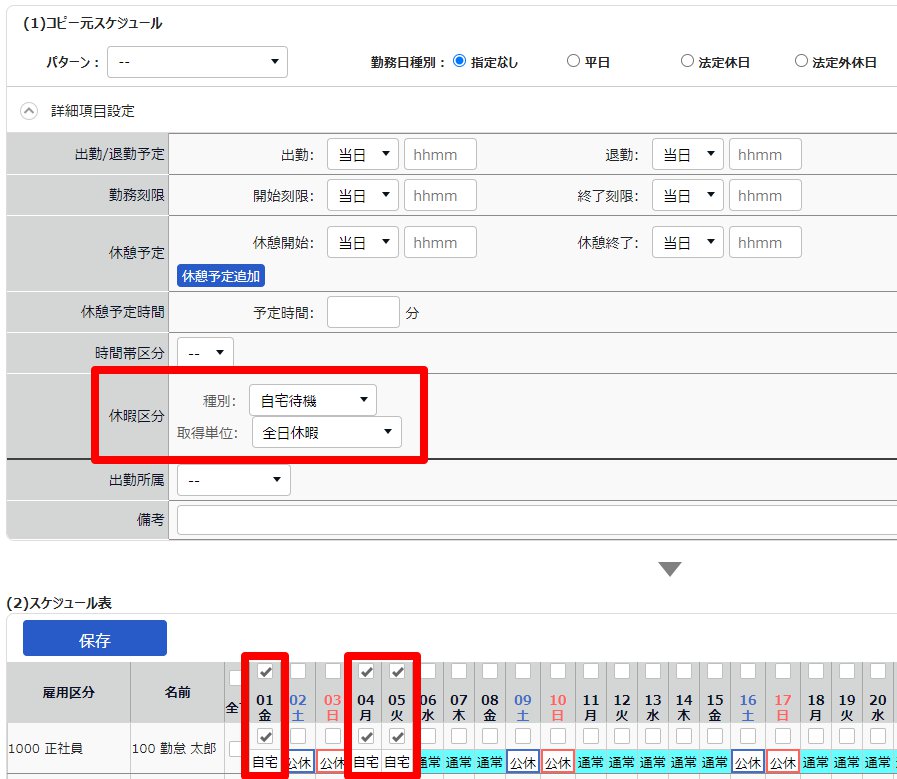Viewport: 897px width, 779px height.
Task: Click 公休 schedule cell for day 10
Action: coord(558,762)
